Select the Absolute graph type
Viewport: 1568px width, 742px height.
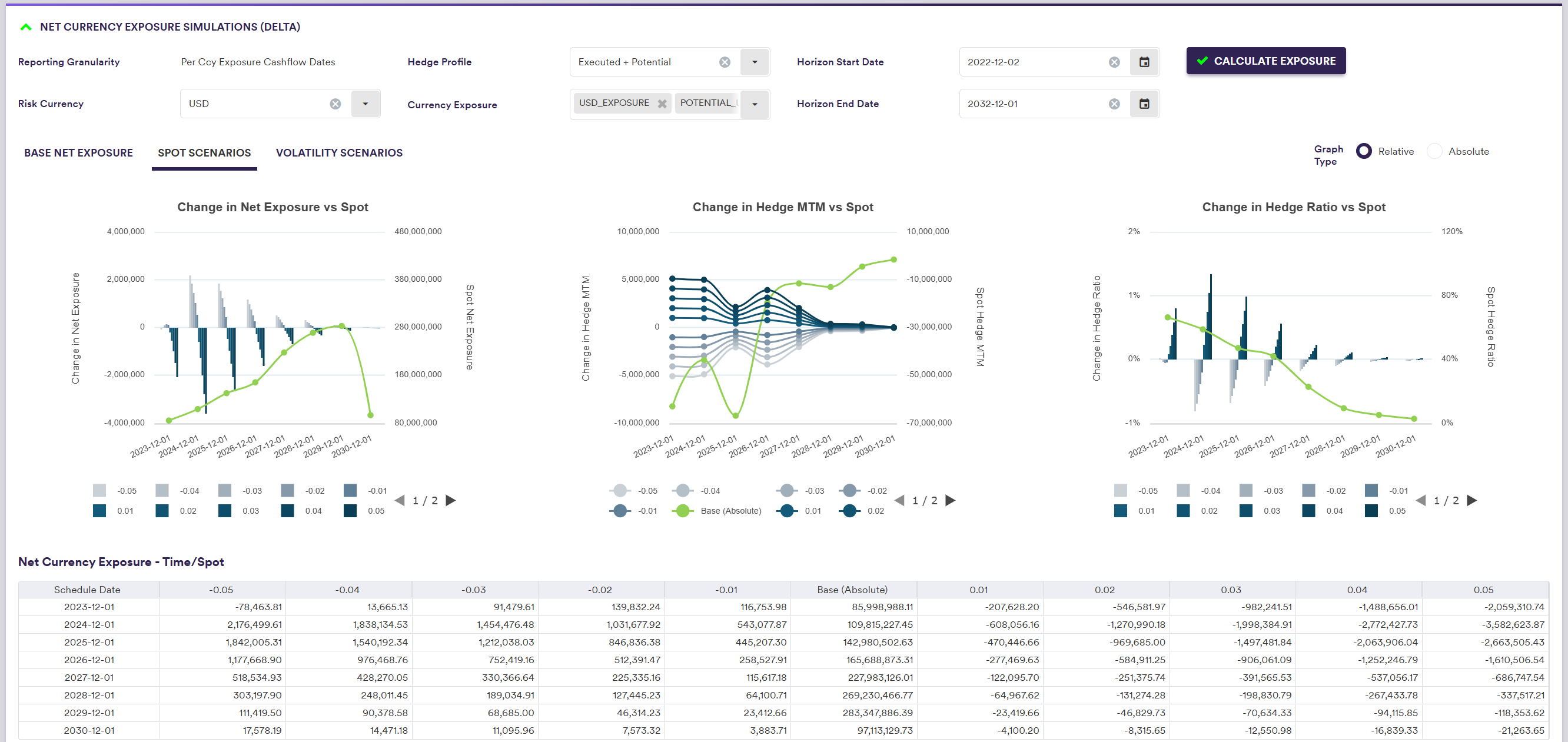[1435, 152]
